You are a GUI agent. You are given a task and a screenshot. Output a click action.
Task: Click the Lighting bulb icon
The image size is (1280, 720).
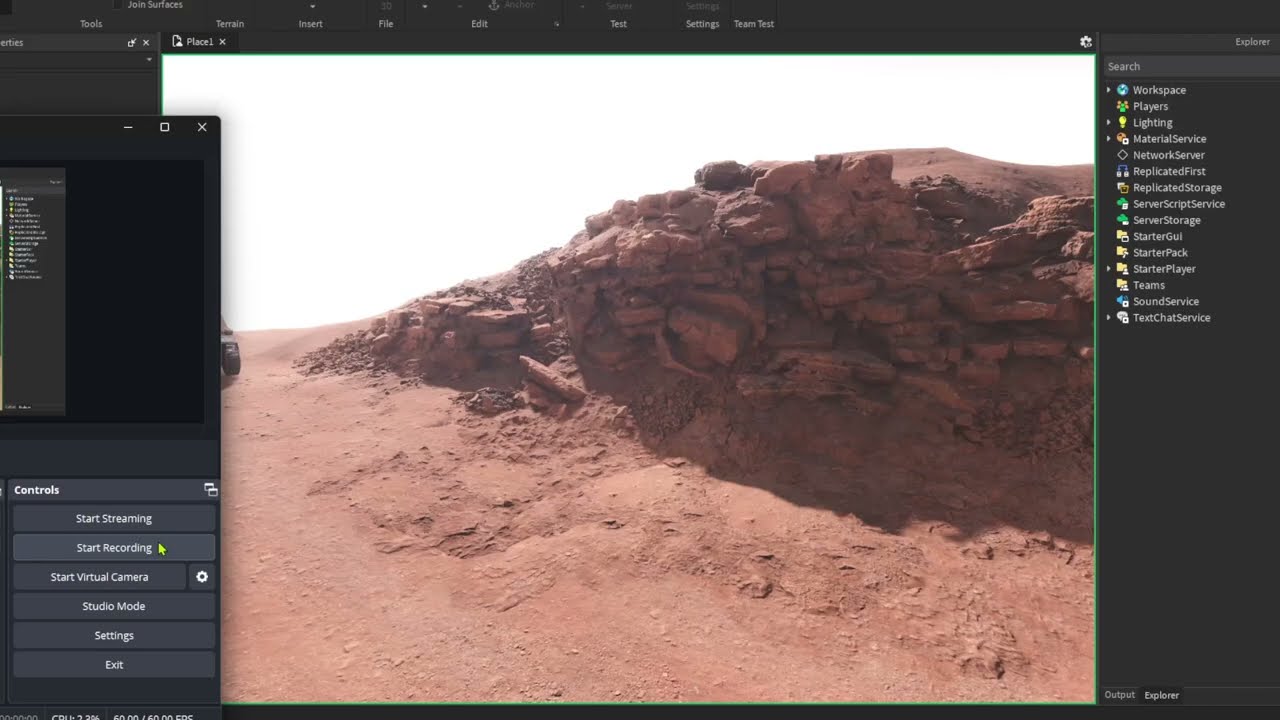[x=1122, y=123]
